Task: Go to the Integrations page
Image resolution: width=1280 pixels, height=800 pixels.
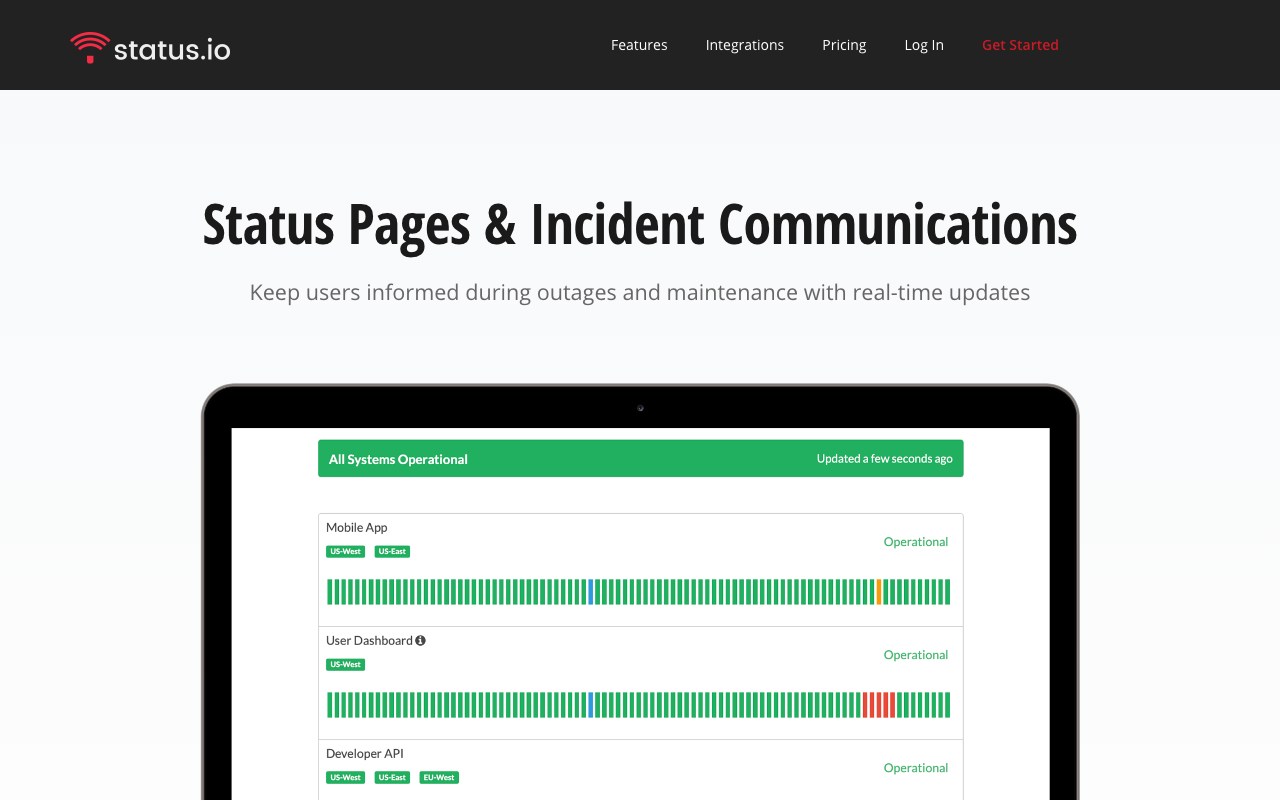Action: click(745, 45)
